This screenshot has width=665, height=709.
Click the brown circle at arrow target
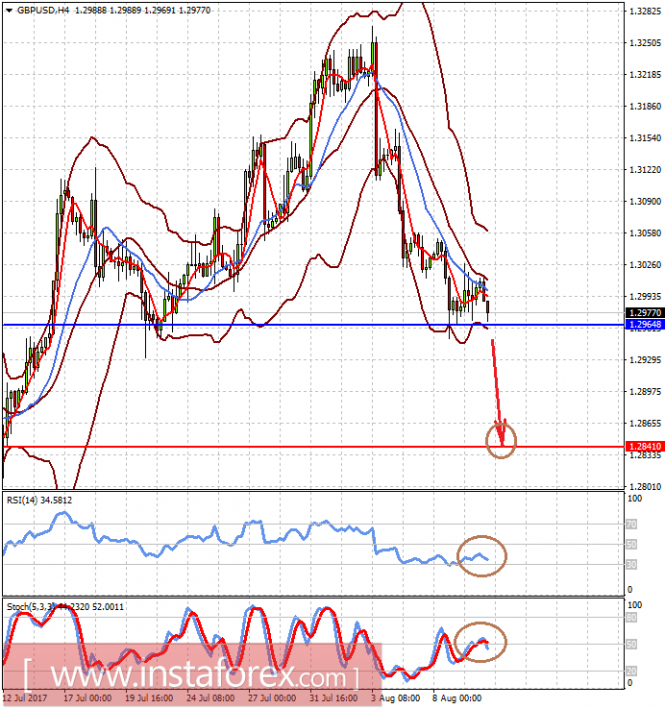tap(501, 439)
